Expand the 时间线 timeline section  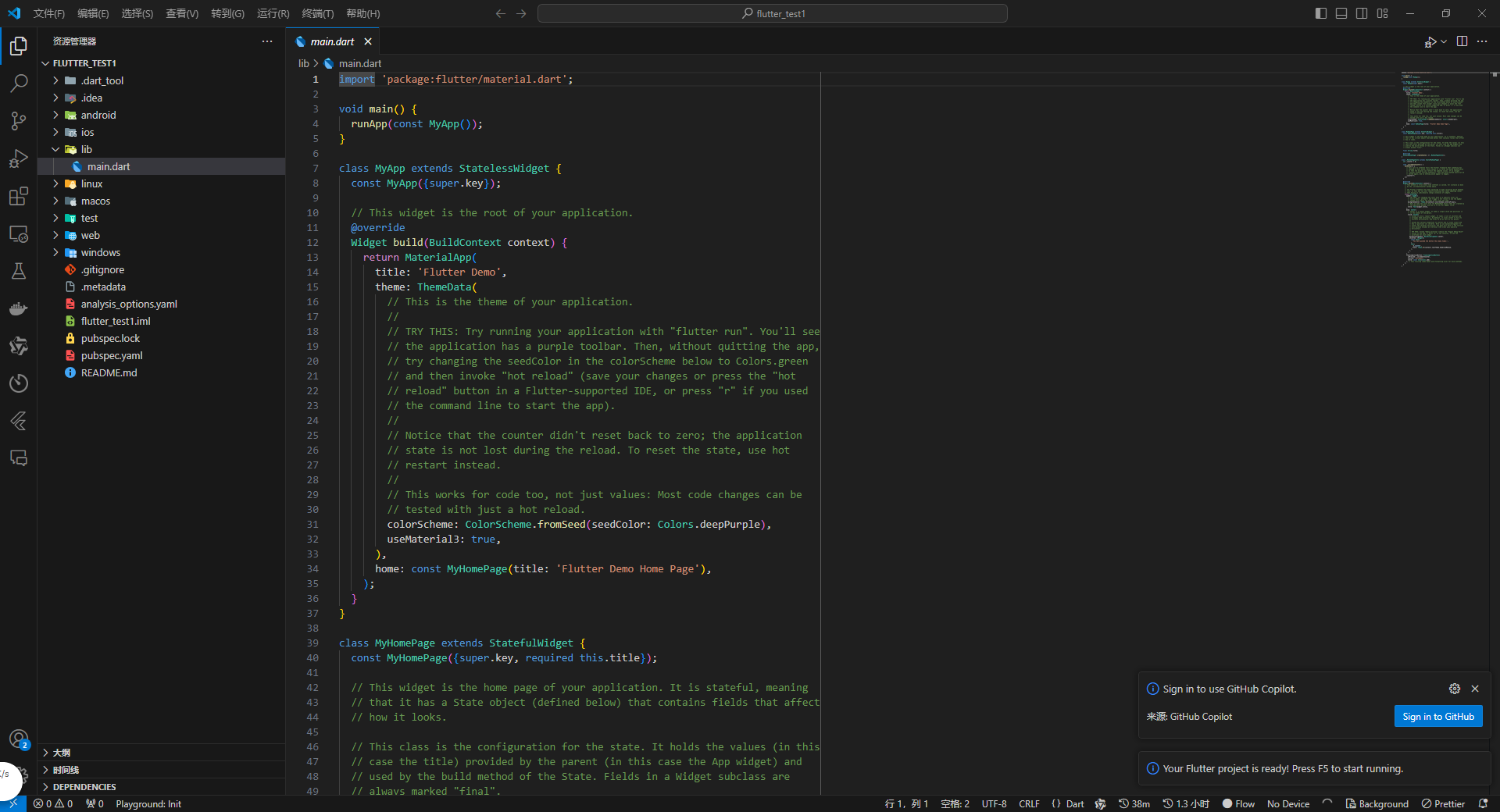coord(161,770)
